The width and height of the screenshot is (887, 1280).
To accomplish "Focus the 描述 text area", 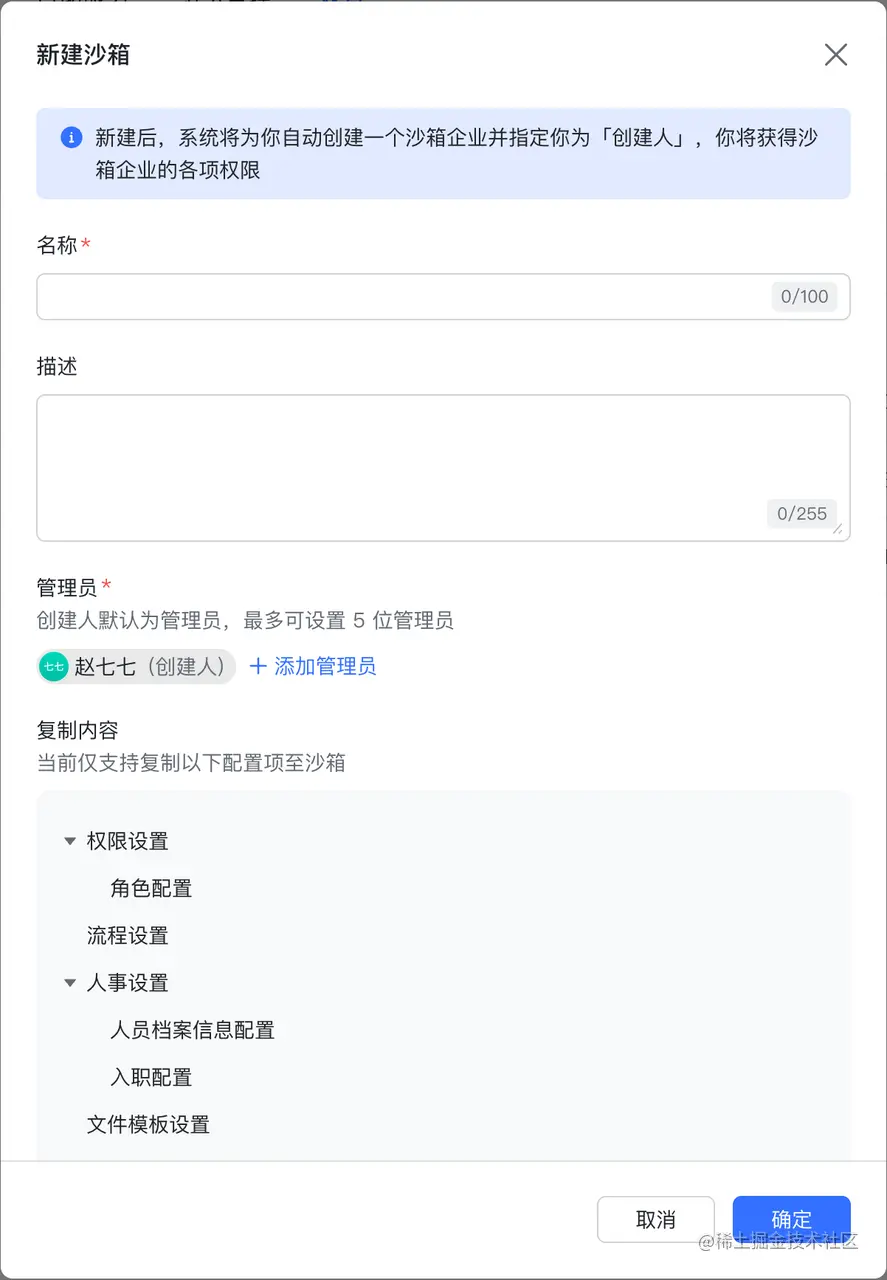I will click(443, 468).
